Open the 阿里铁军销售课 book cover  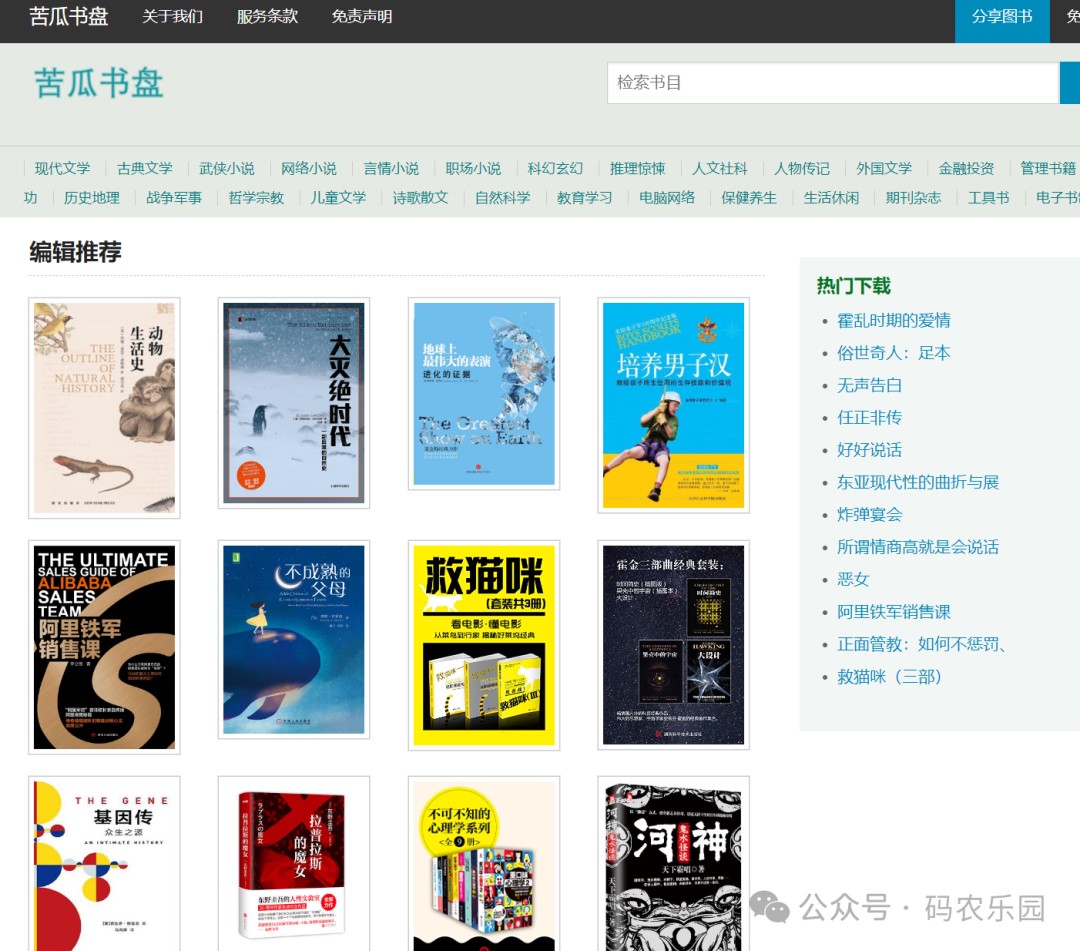pyautogui.click(x=104, y=647)
